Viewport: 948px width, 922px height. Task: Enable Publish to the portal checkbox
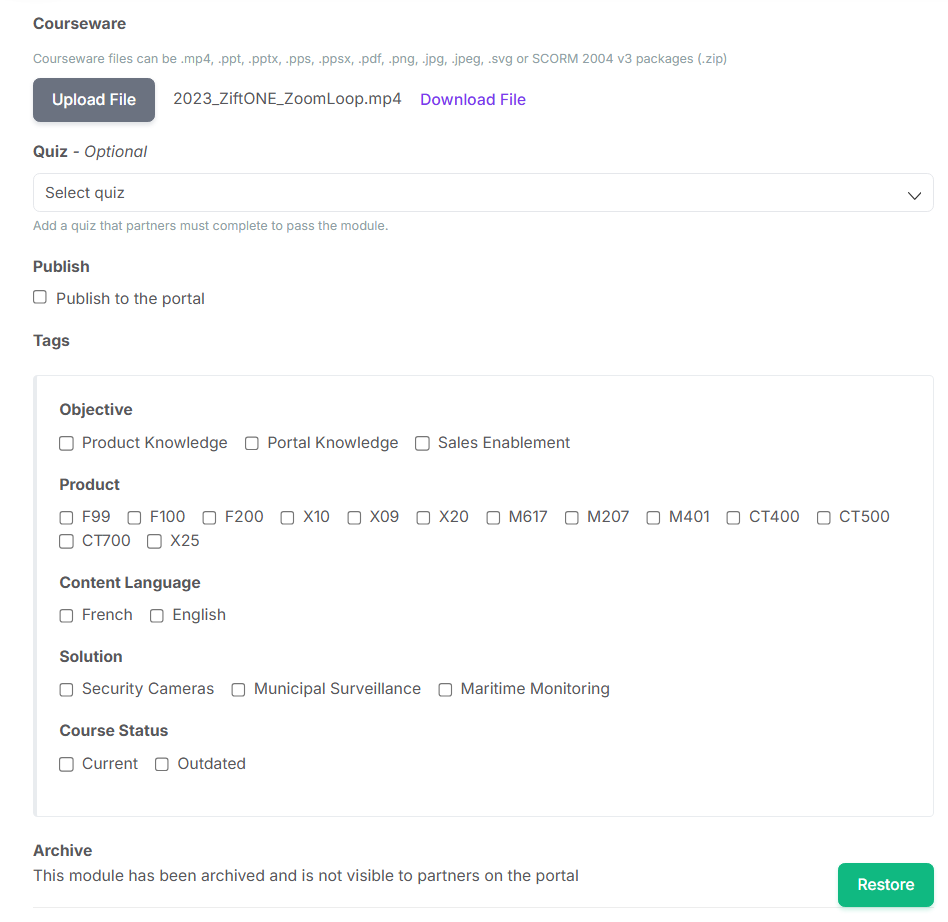40,297
